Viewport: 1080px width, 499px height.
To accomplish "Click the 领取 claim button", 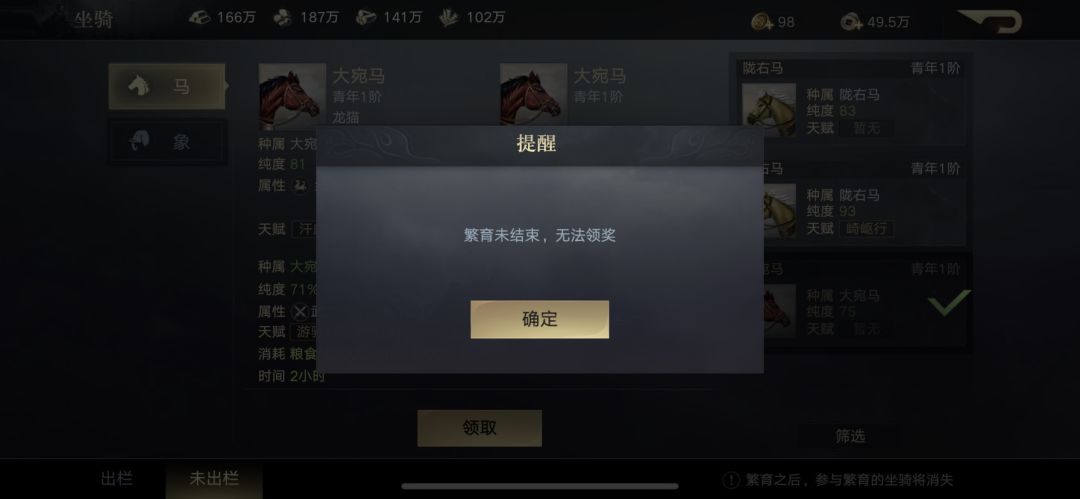I will click(479, 428).
